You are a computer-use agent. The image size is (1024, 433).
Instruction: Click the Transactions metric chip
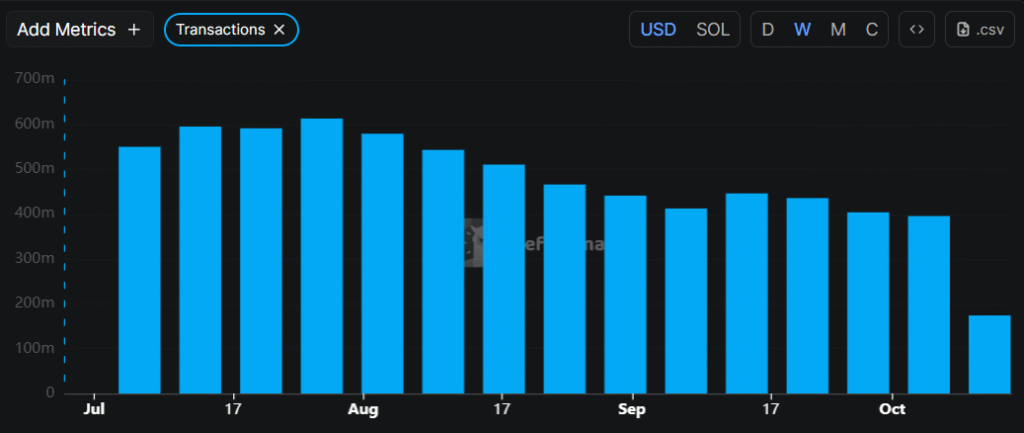[x=220, y=30]
